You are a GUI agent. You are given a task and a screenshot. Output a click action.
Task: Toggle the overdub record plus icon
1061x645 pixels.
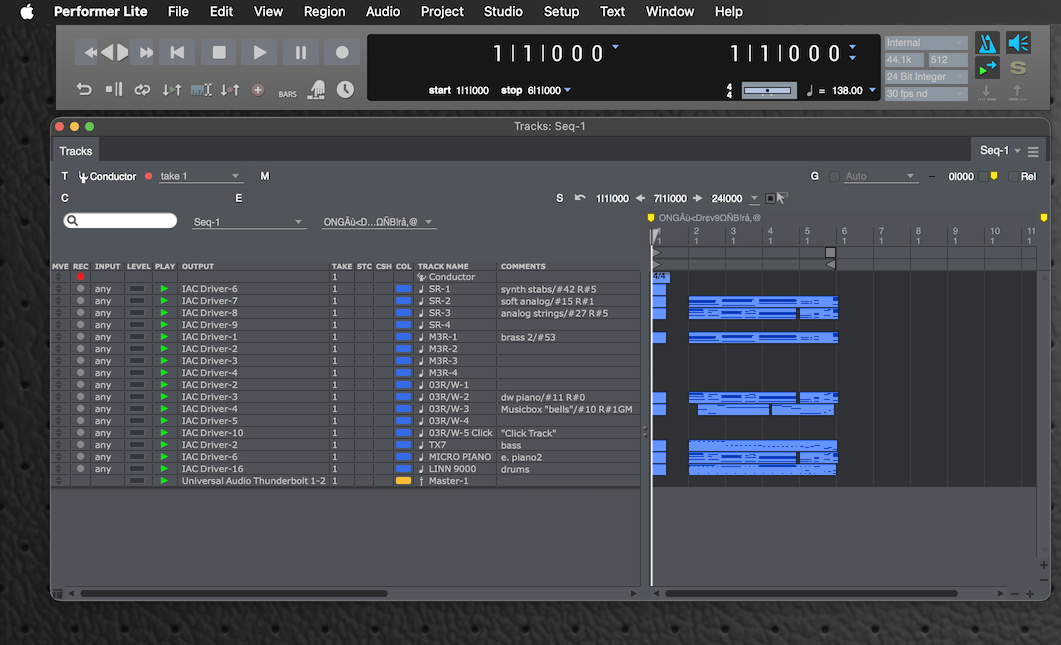[258, 89]
